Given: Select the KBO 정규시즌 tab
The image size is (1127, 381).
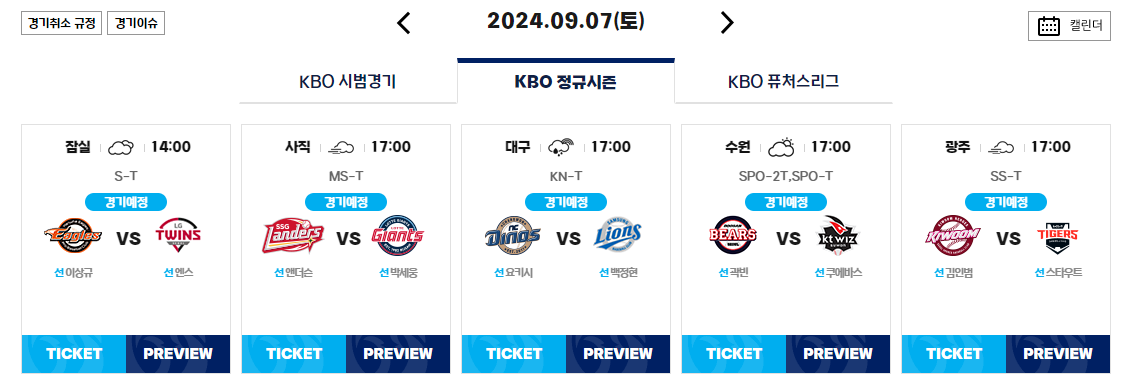Looking at the screenshot, I should pos(566,81).
